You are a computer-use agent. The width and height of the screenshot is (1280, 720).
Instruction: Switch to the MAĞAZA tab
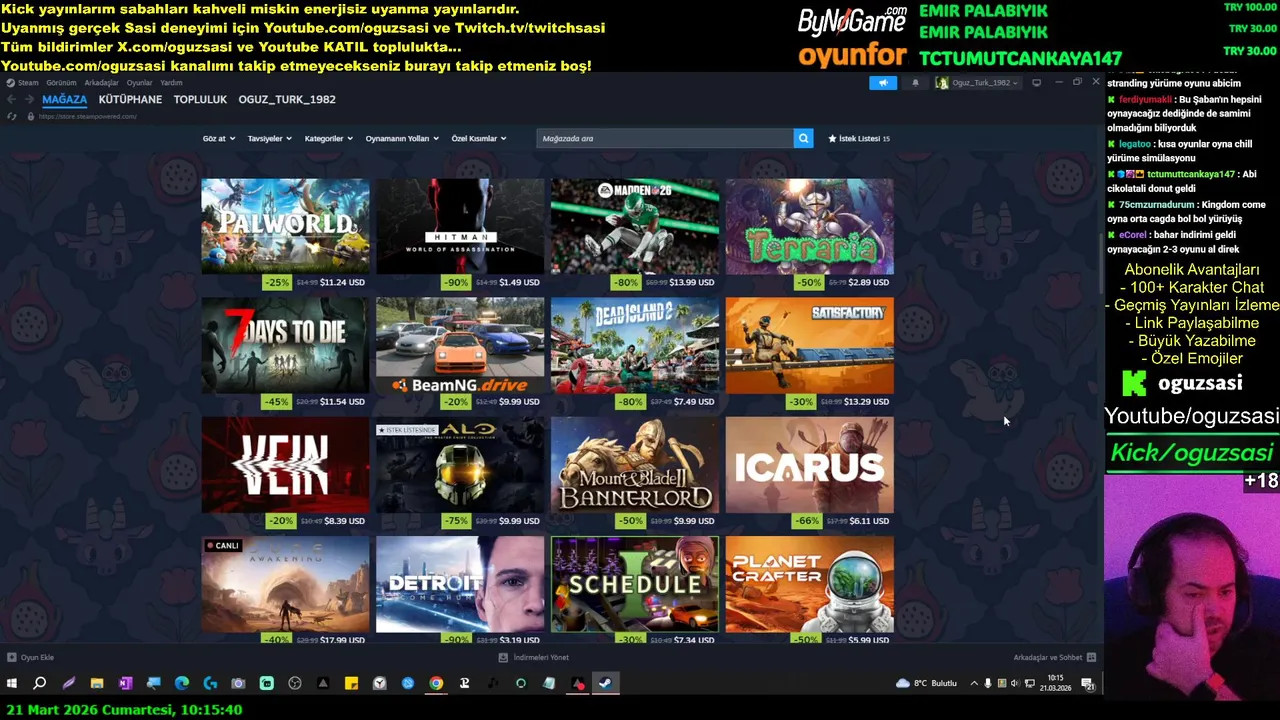(64, 99)
